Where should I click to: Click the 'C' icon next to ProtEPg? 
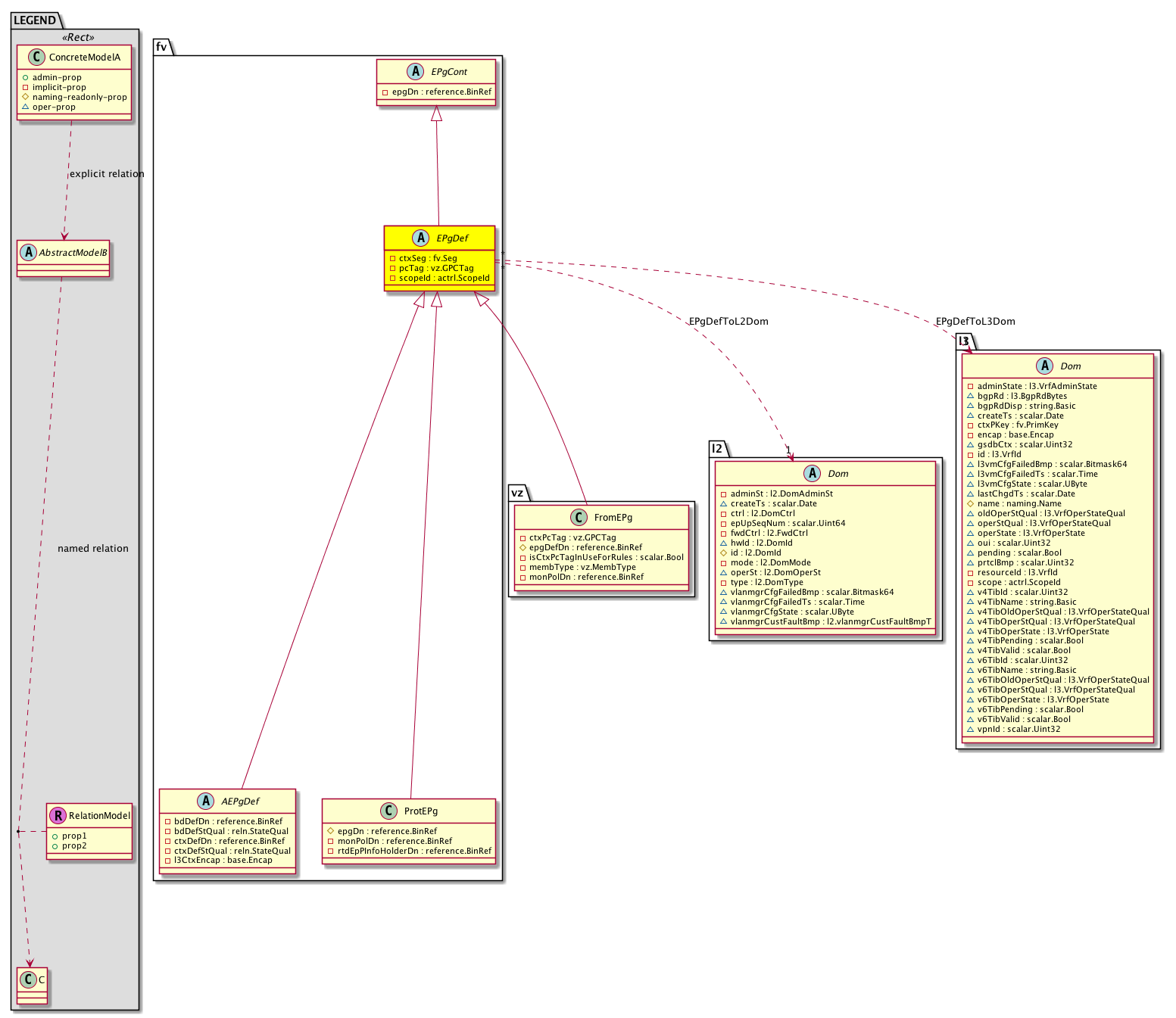(388, 811)
